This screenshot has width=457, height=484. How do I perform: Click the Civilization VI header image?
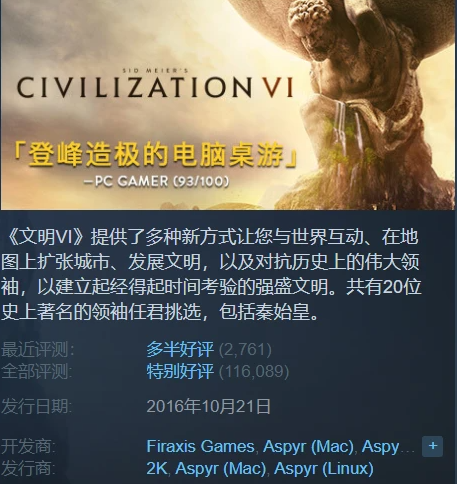[228, 105]
